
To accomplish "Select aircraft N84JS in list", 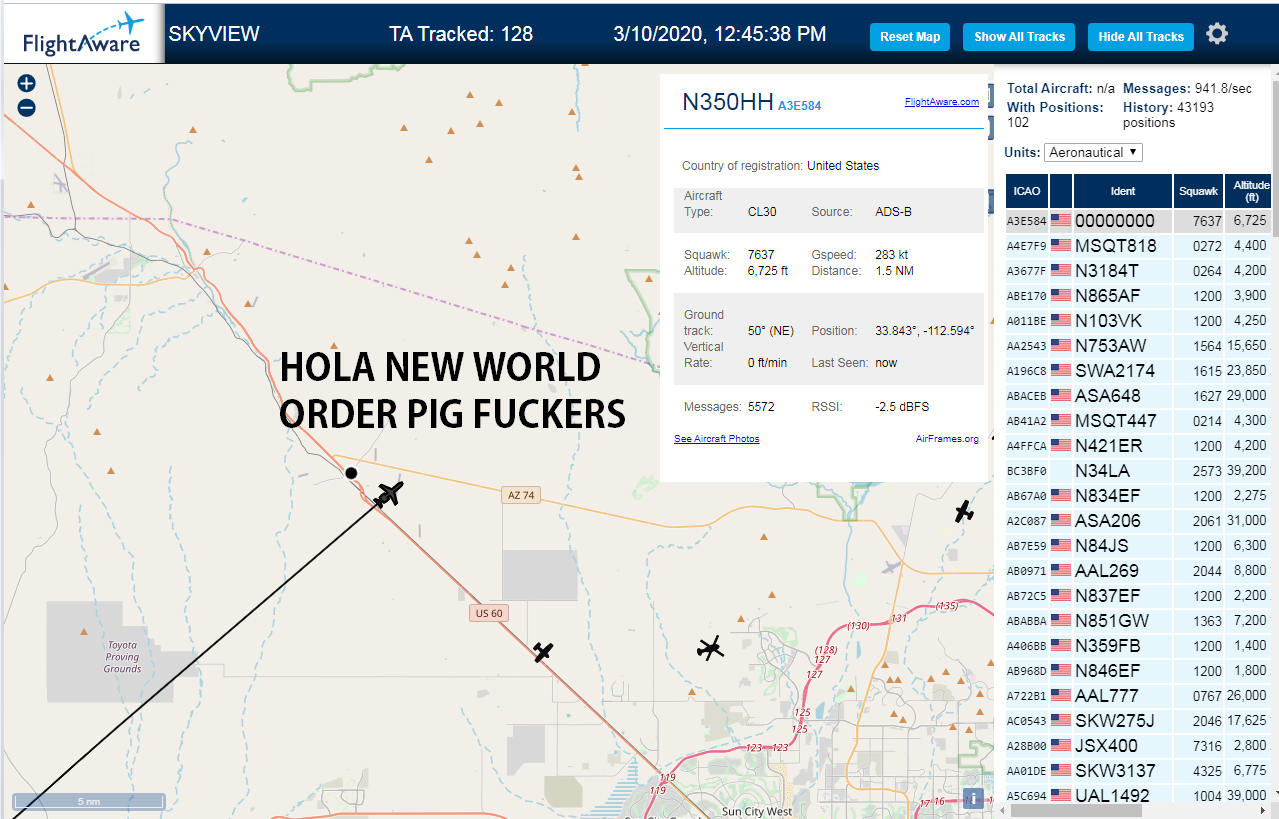I will [x=1138, y=546].
